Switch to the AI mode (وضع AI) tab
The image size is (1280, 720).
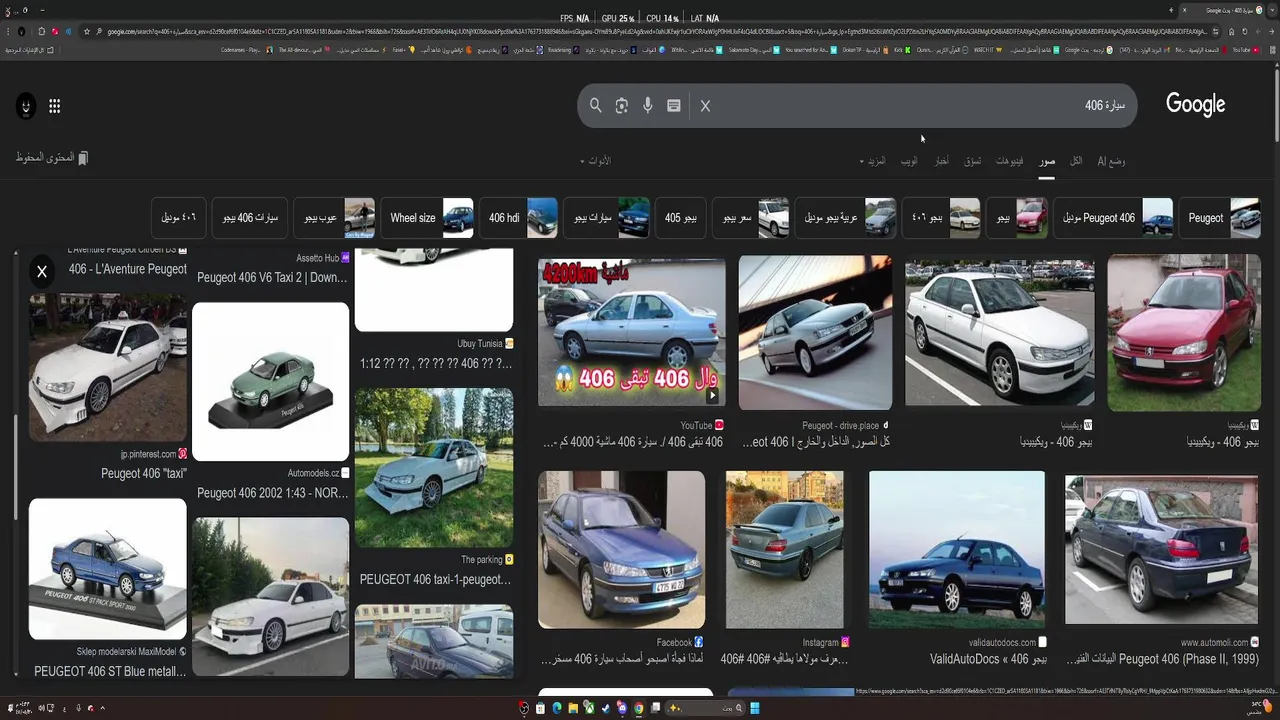coord(1111,161)
